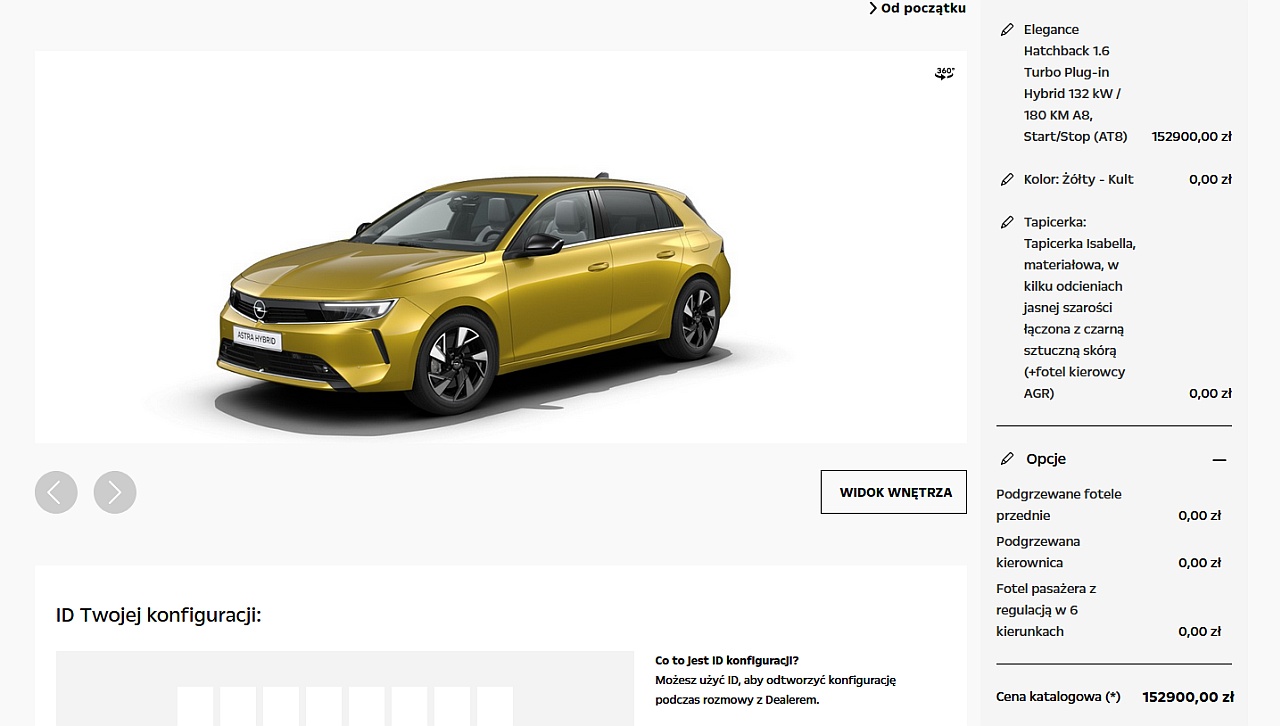
Task: Click the pencil icon beside Tapicerka
Action: [1007, 222]
